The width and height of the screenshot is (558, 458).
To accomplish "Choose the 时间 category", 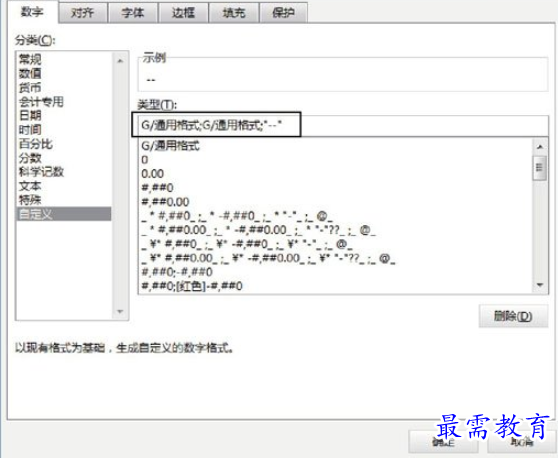I will pos(64,130).
